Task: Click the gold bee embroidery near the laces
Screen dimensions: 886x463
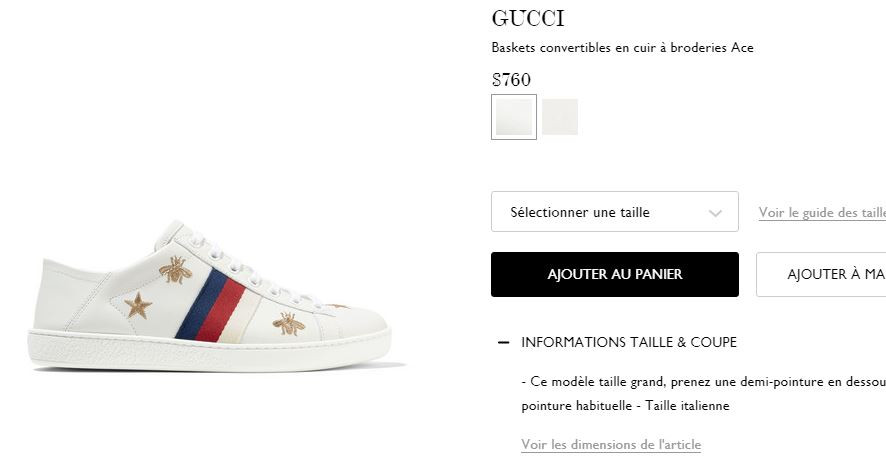Action: pos(176,270)
